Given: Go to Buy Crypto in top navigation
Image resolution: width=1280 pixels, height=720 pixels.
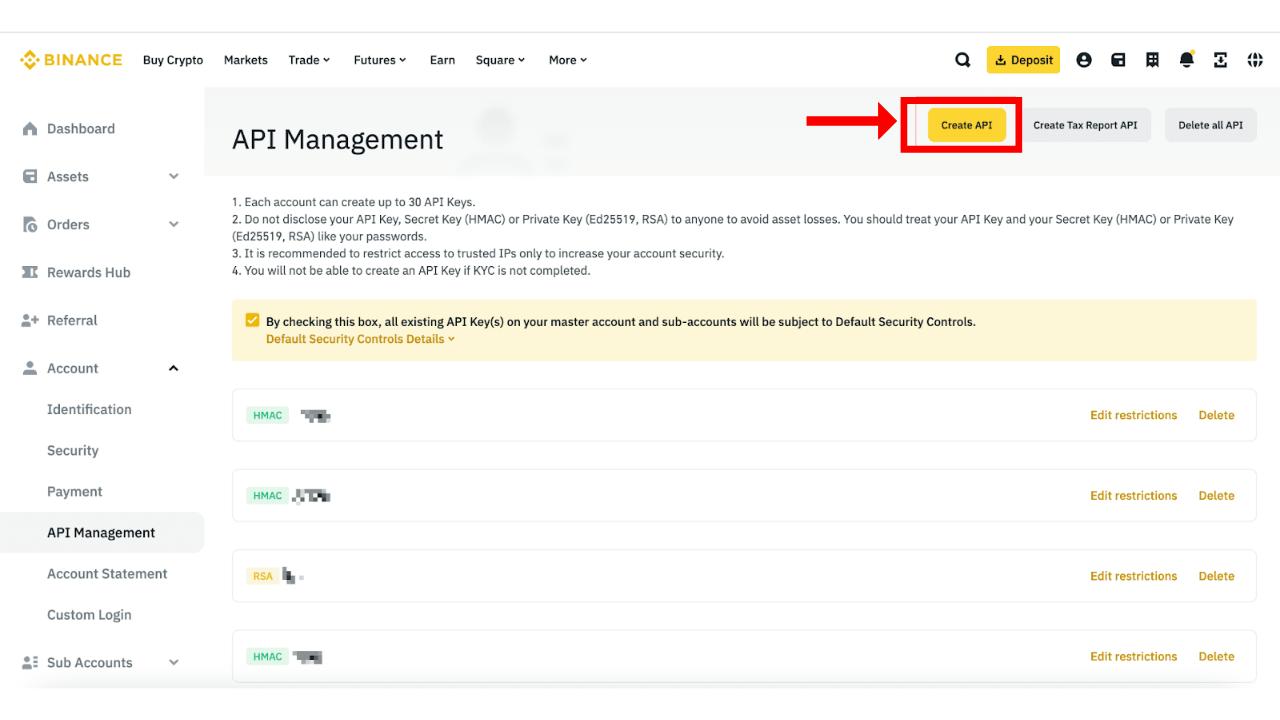Looking at the screenshot, I should tap(173, 60).
